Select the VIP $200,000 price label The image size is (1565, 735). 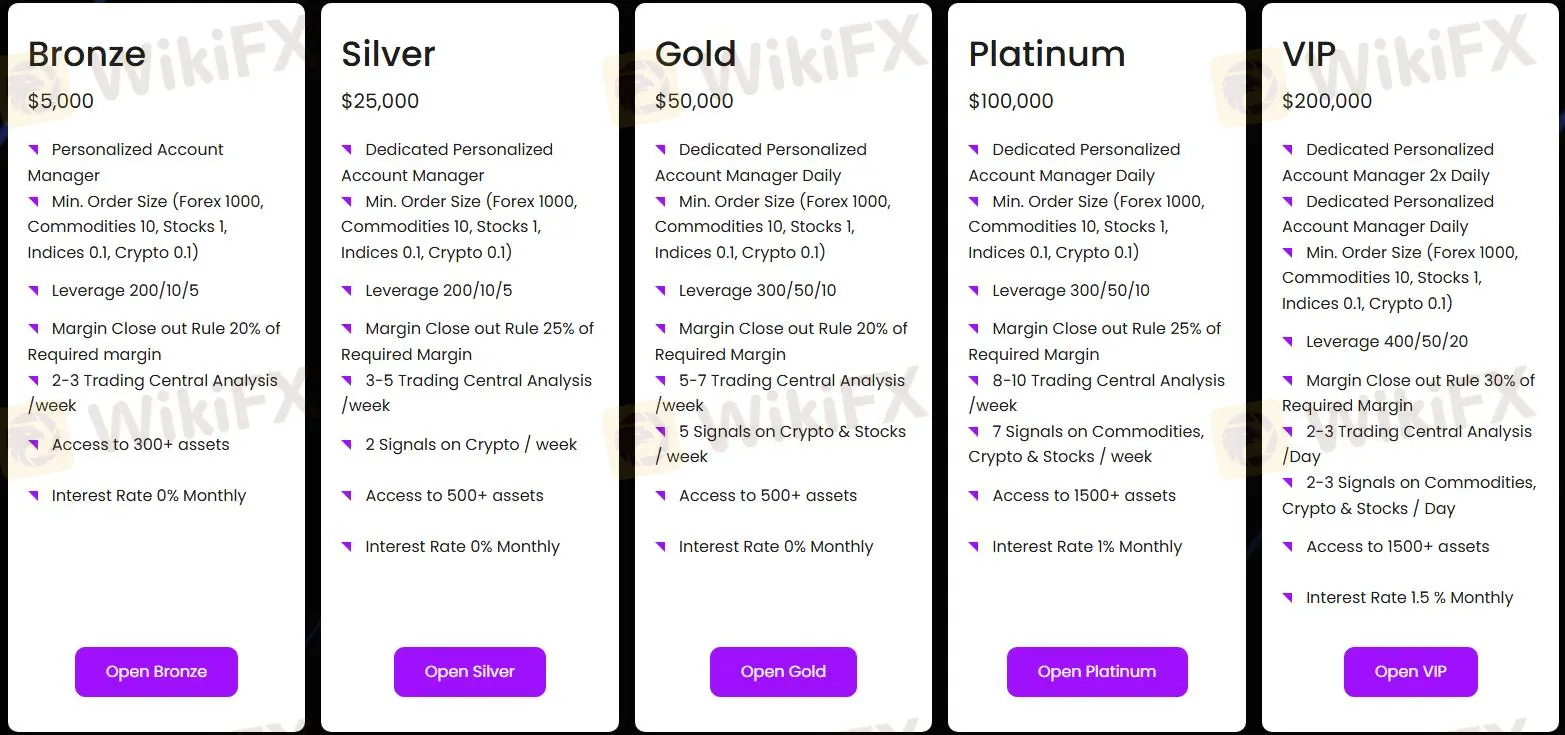click(x=1327, y=101)
